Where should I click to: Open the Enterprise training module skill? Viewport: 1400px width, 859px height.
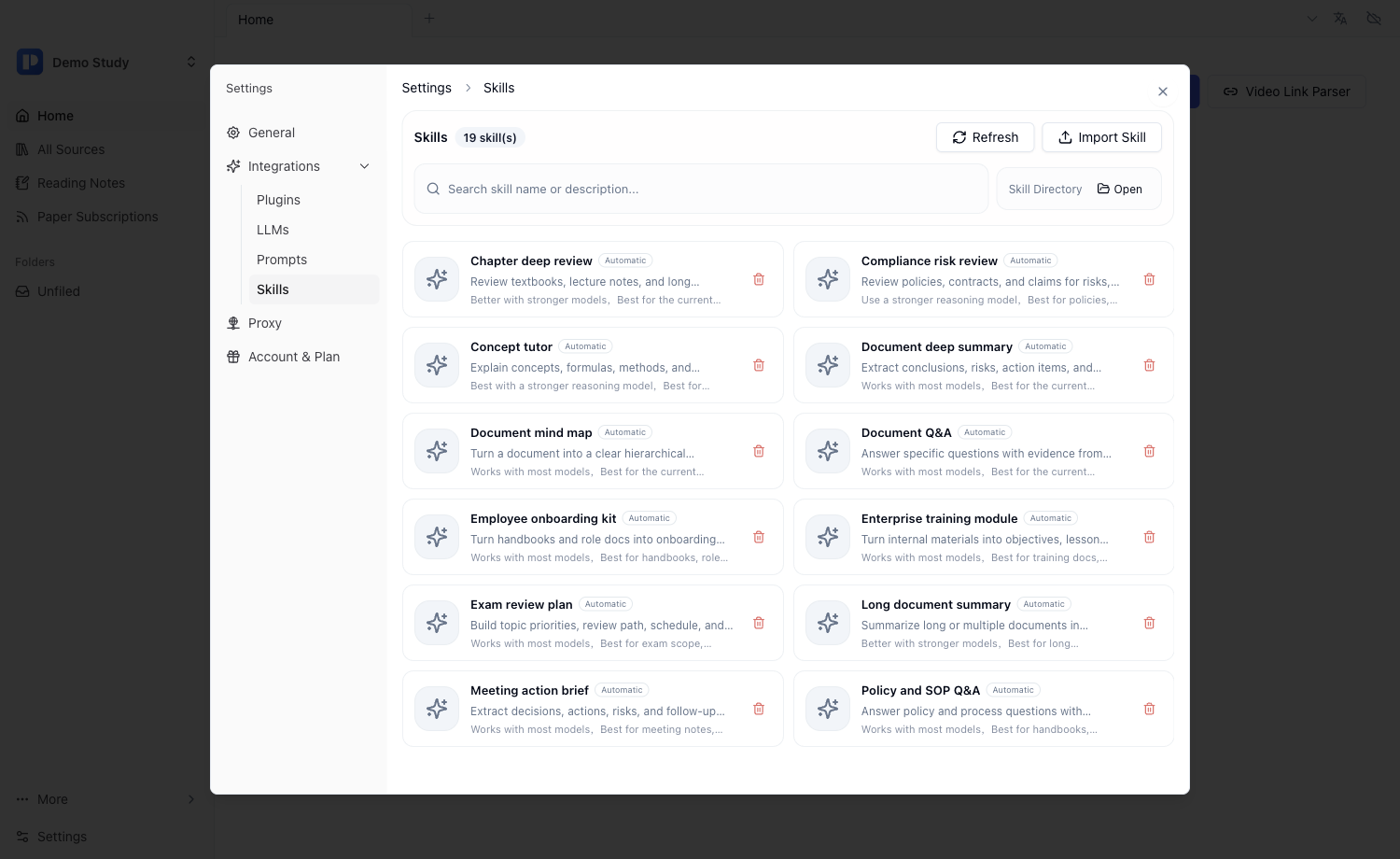(x=984, y=537)
